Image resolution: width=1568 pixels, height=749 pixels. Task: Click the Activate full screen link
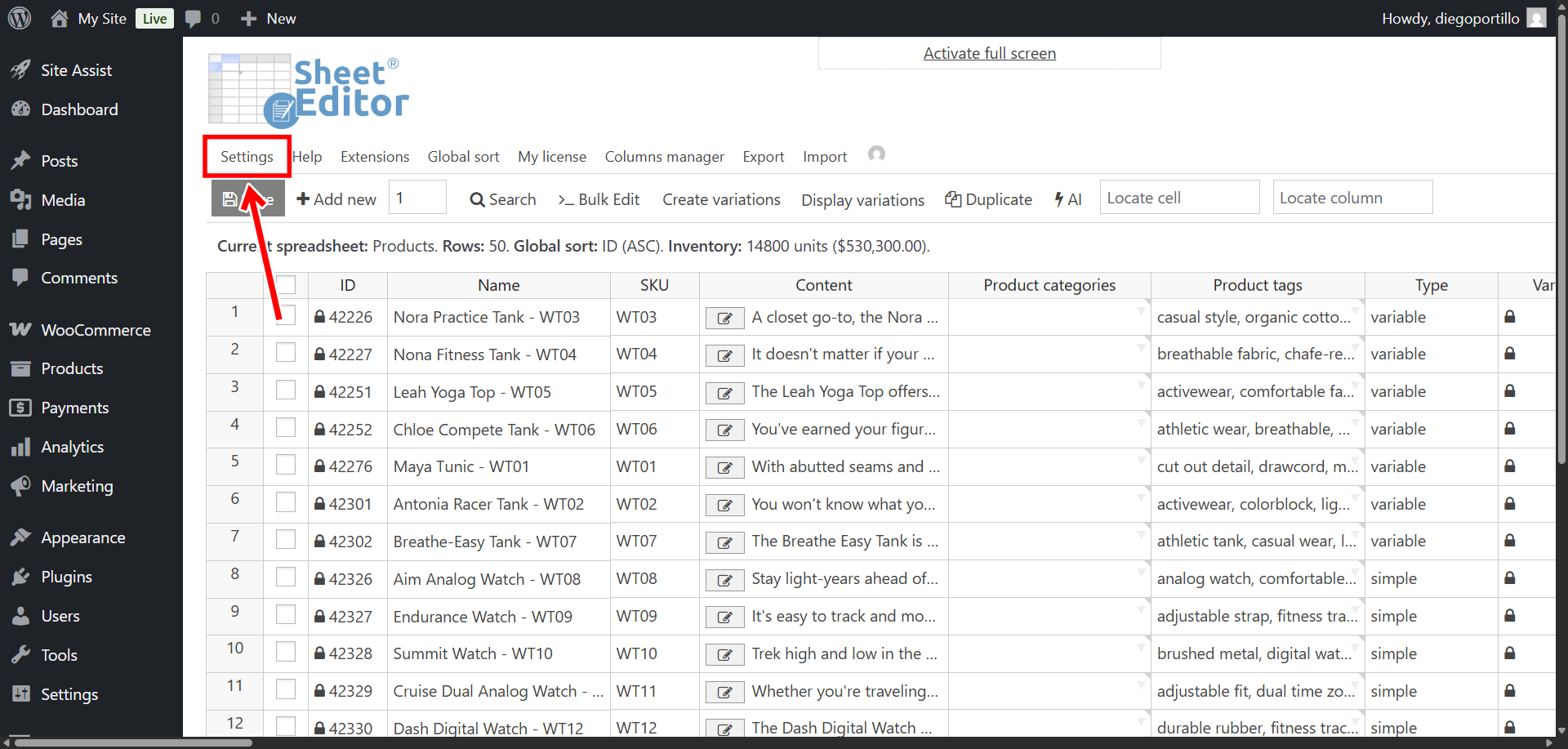[989, 53]
